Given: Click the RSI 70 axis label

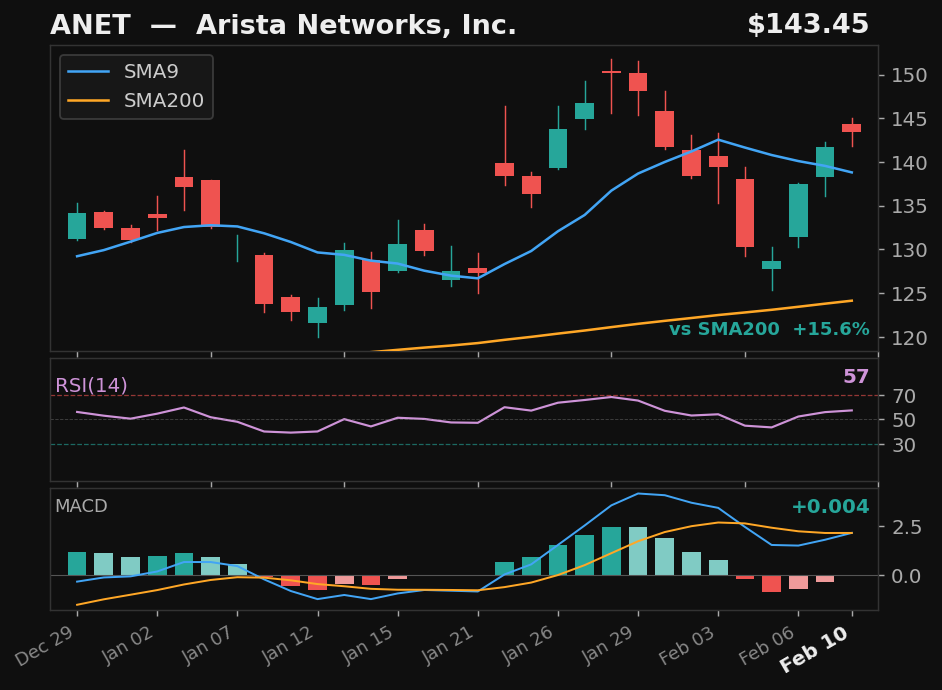Looking at the screenshot, I should coord(904,396).
